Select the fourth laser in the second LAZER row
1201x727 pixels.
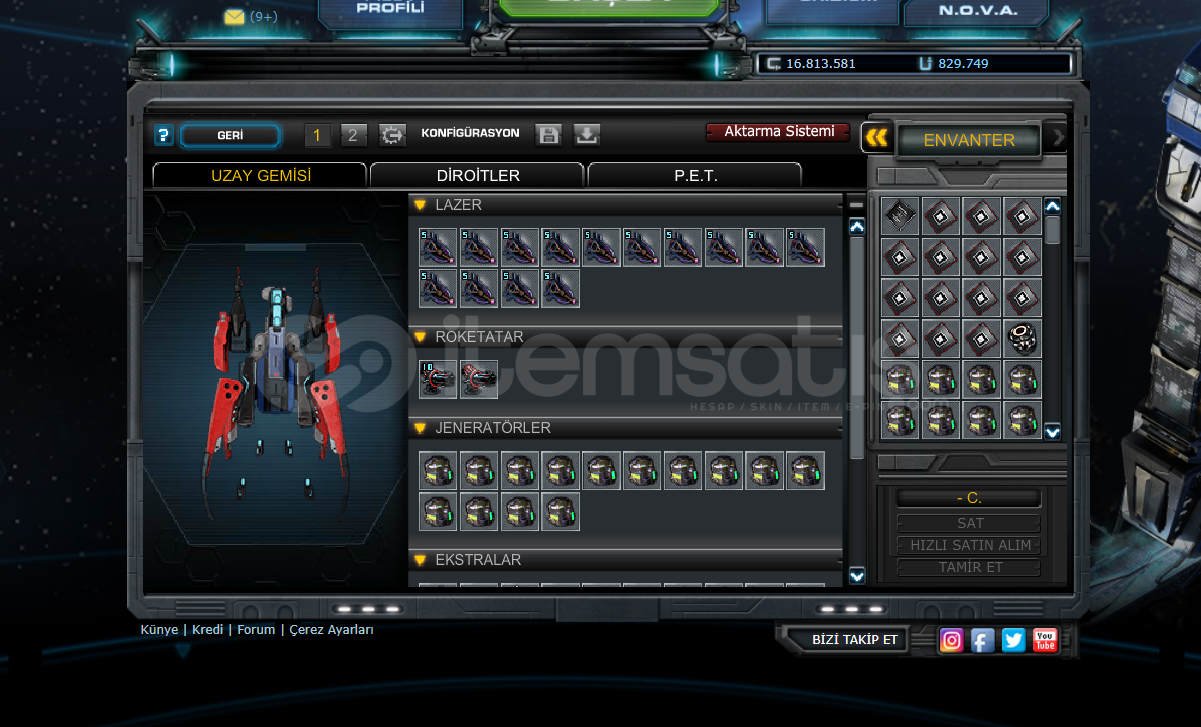(x=561, y=288)
